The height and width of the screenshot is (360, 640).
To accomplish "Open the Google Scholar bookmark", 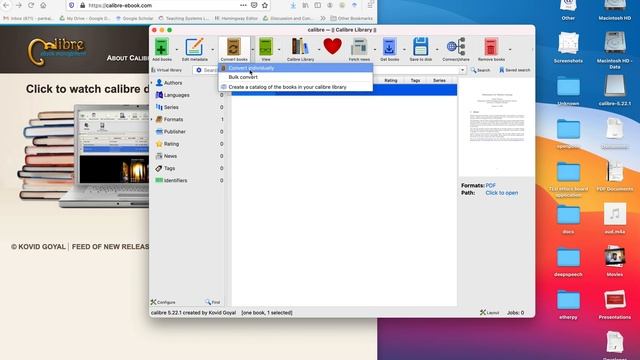I will pos(135,18).
